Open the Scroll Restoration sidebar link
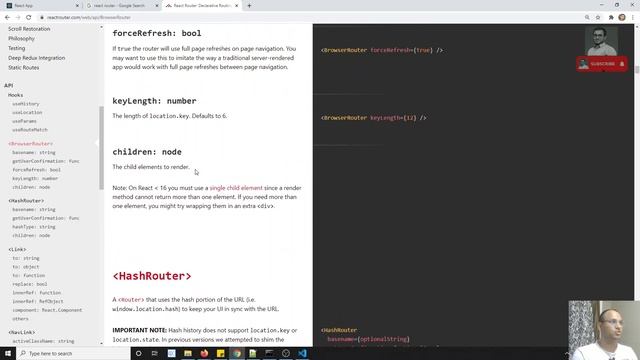Viewport: 640px width, 360px height. [29, 29]
